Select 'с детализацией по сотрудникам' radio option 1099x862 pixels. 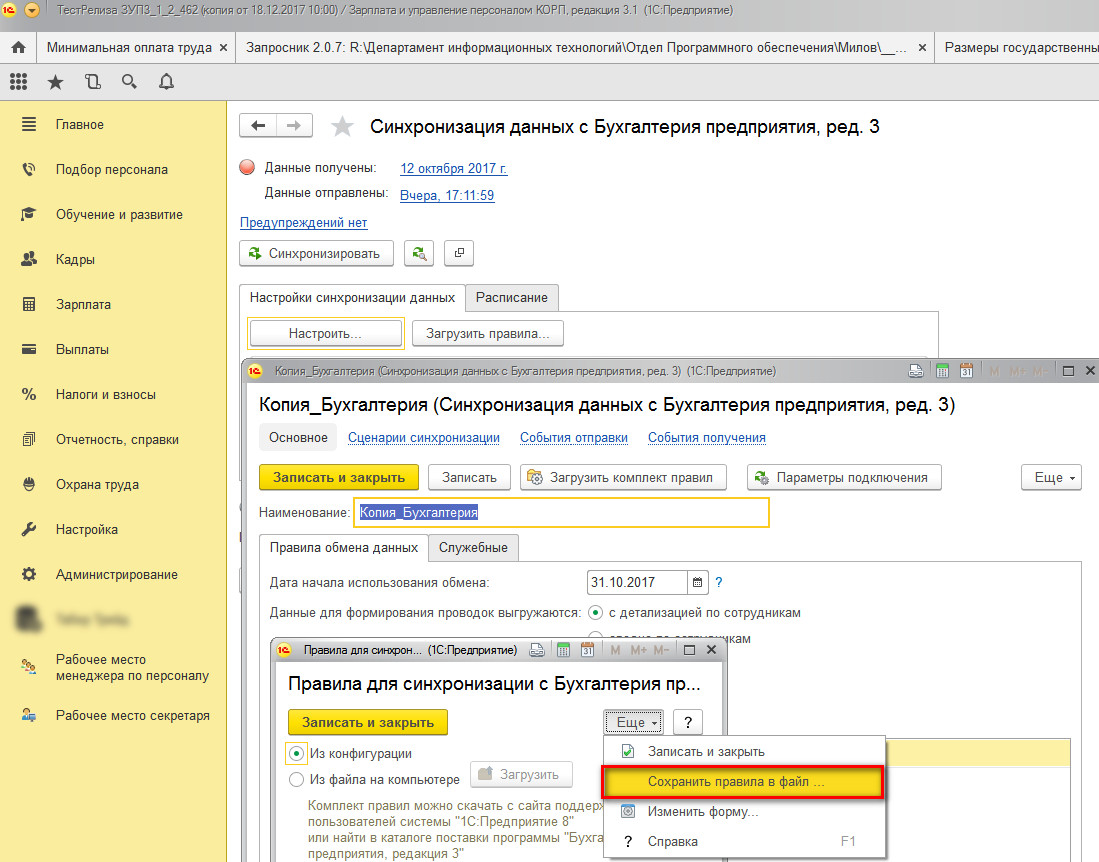[596, 613]
